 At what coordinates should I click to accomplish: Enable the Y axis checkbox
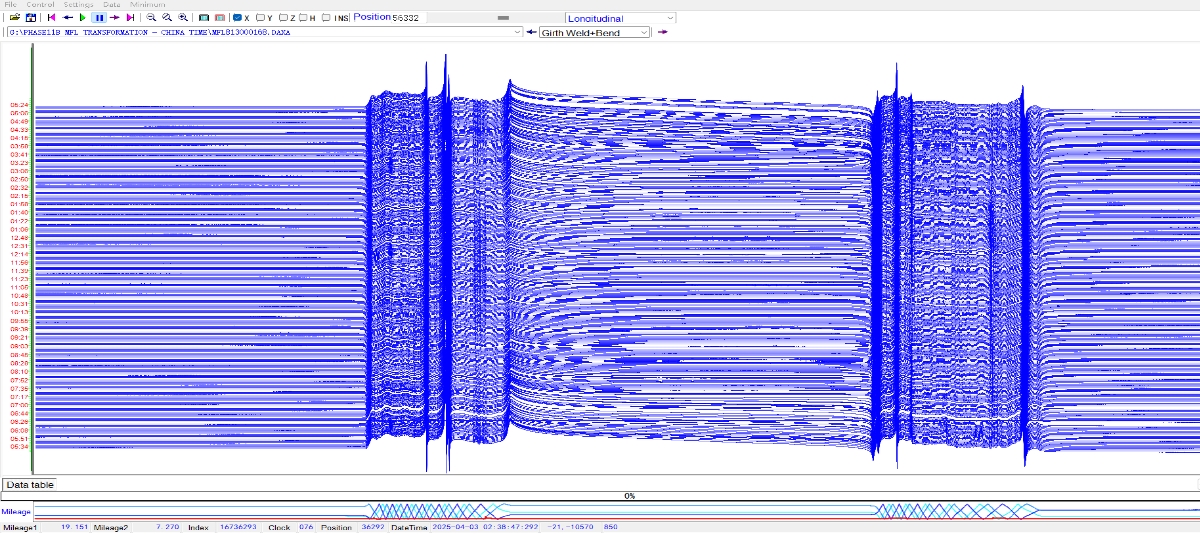pos(261,18)
